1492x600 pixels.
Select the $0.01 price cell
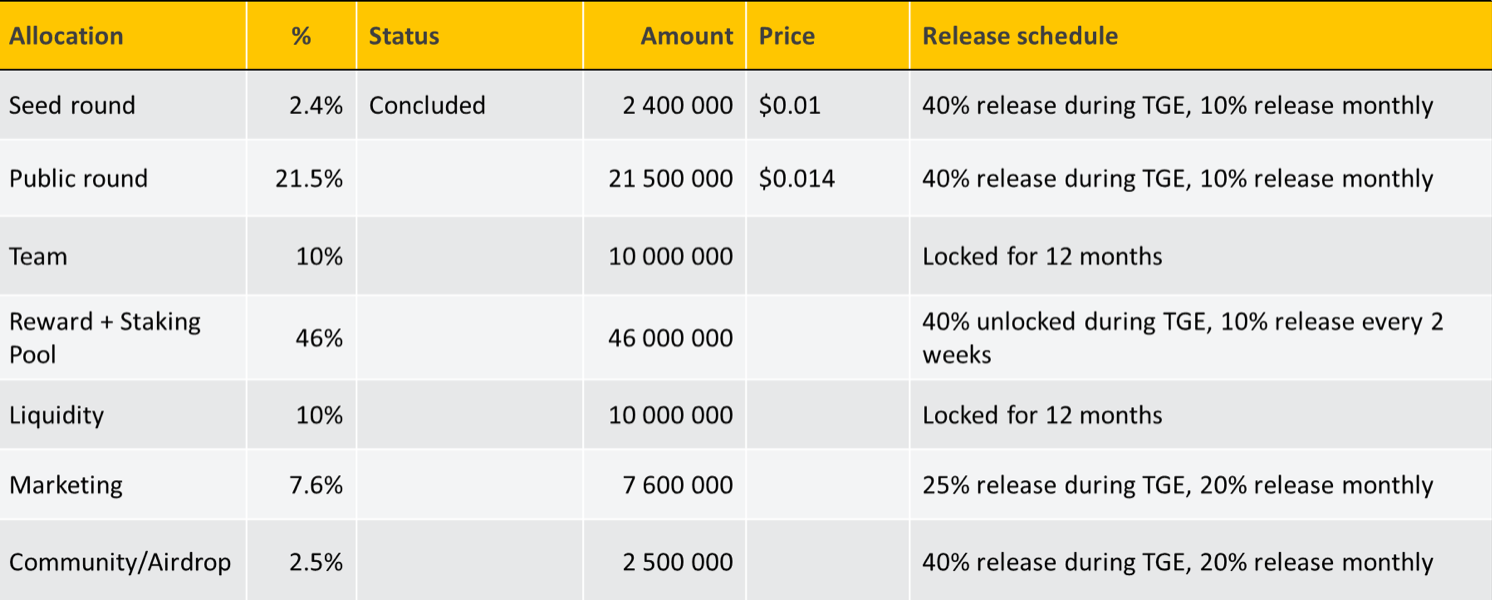coord(789,105)
